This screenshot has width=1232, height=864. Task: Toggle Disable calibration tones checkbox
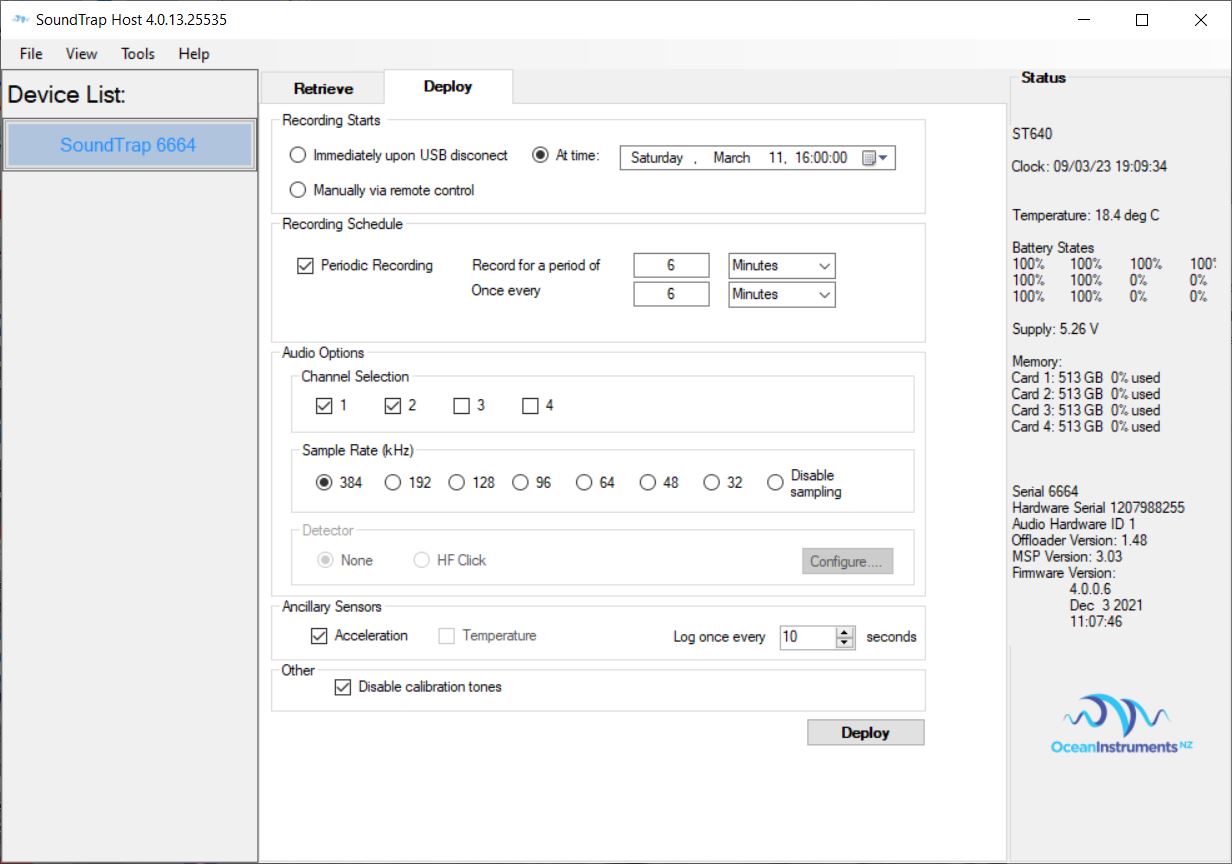coord(343,687)
